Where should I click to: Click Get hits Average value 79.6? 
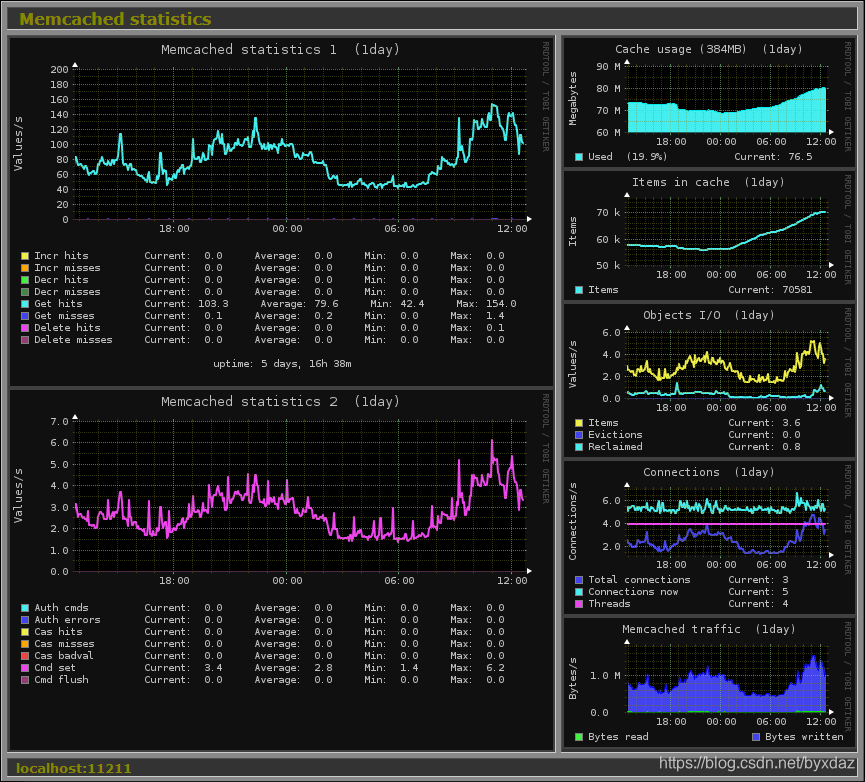click(x=327, y=304)
